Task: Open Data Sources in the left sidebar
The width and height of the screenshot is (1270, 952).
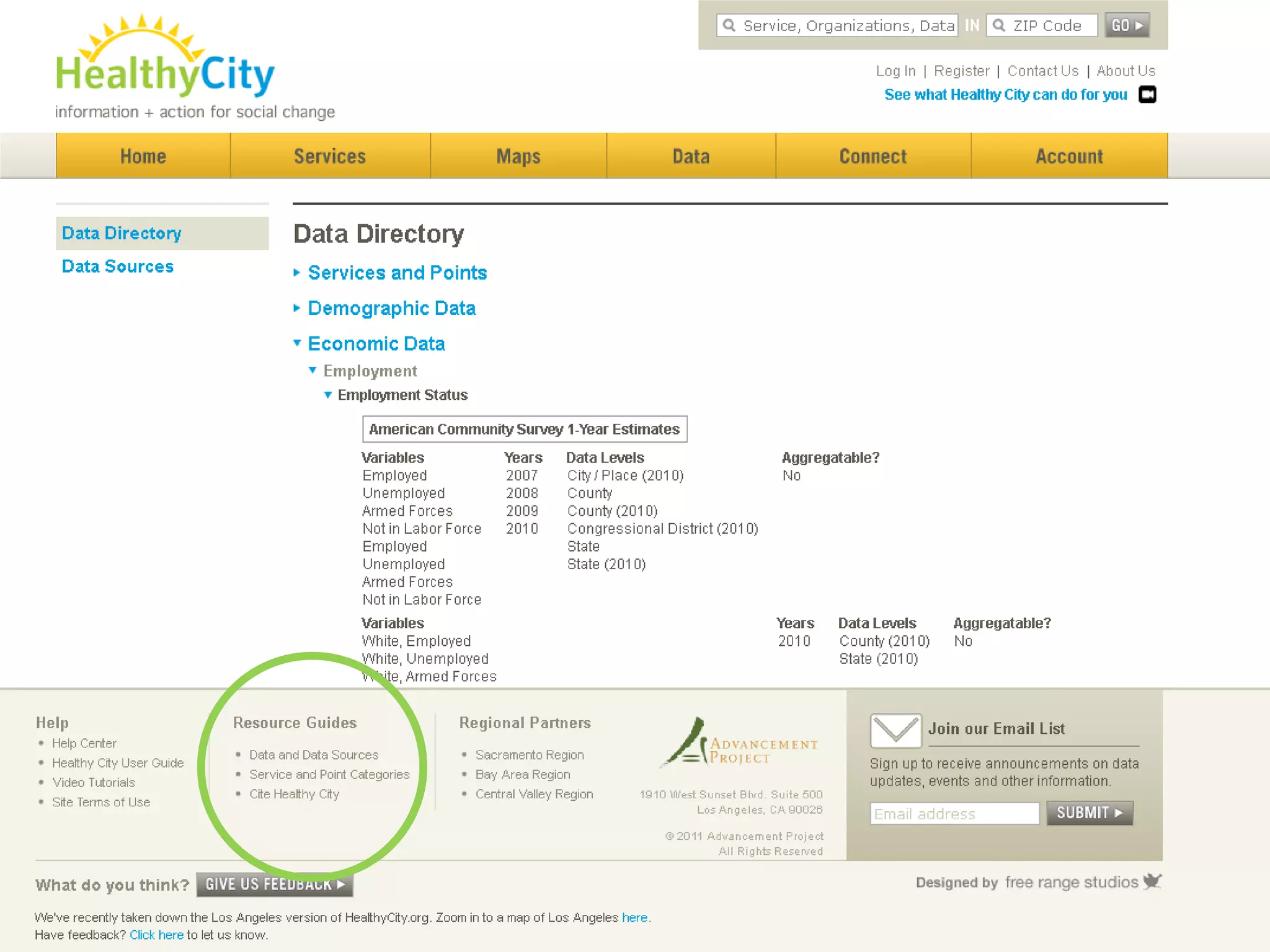Action: coord(118,267)
